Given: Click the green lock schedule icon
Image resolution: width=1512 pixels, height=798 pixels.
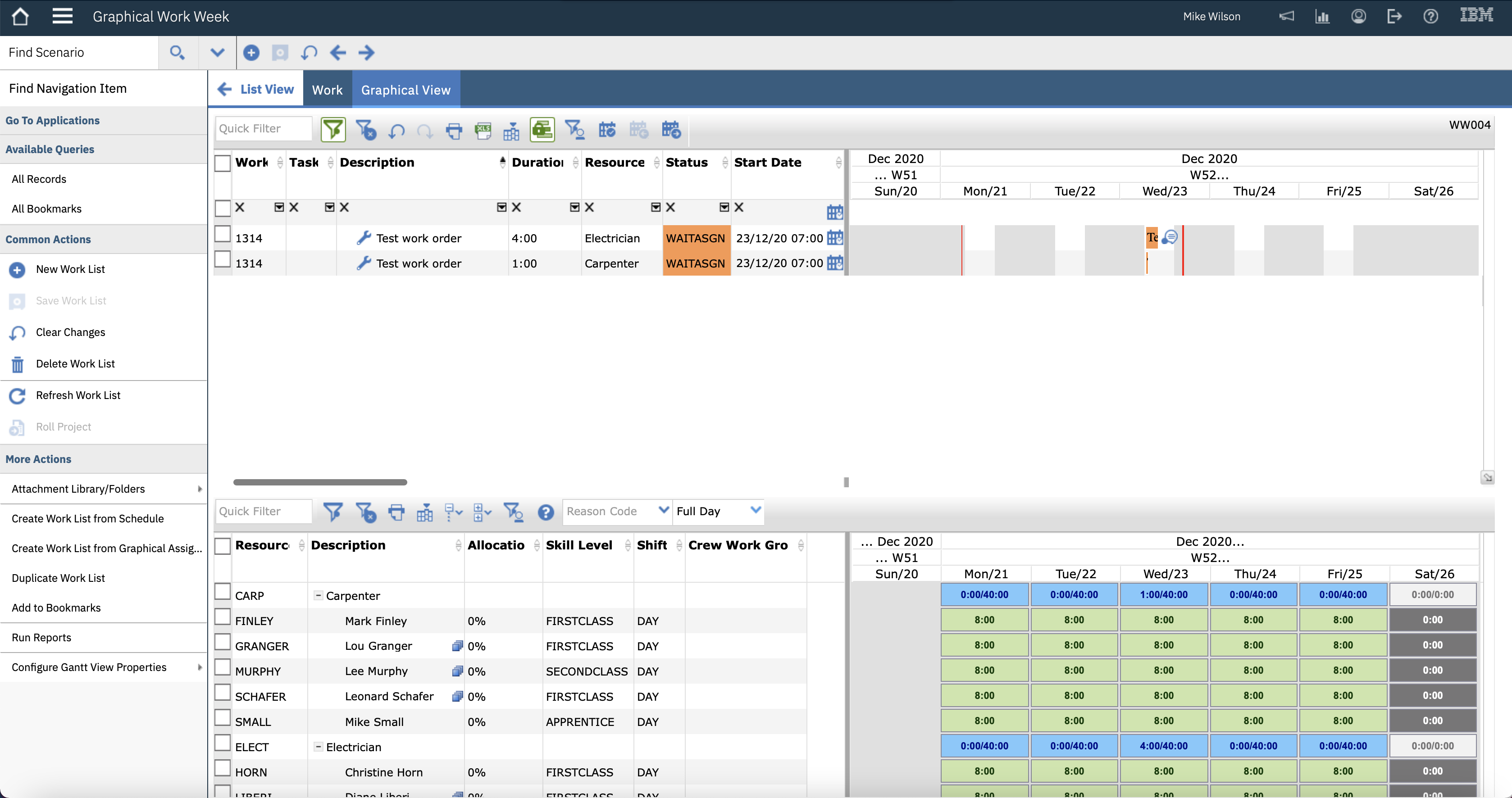Looking at the screenshot, I should point(542,130).
